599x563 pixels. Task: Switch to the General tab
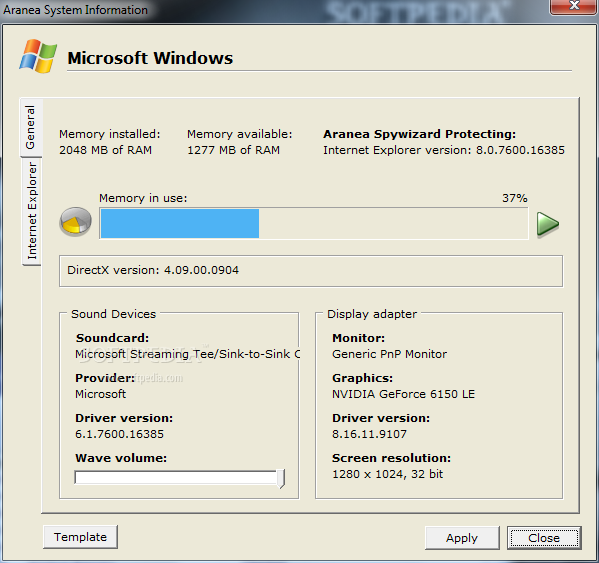point(31,127)
